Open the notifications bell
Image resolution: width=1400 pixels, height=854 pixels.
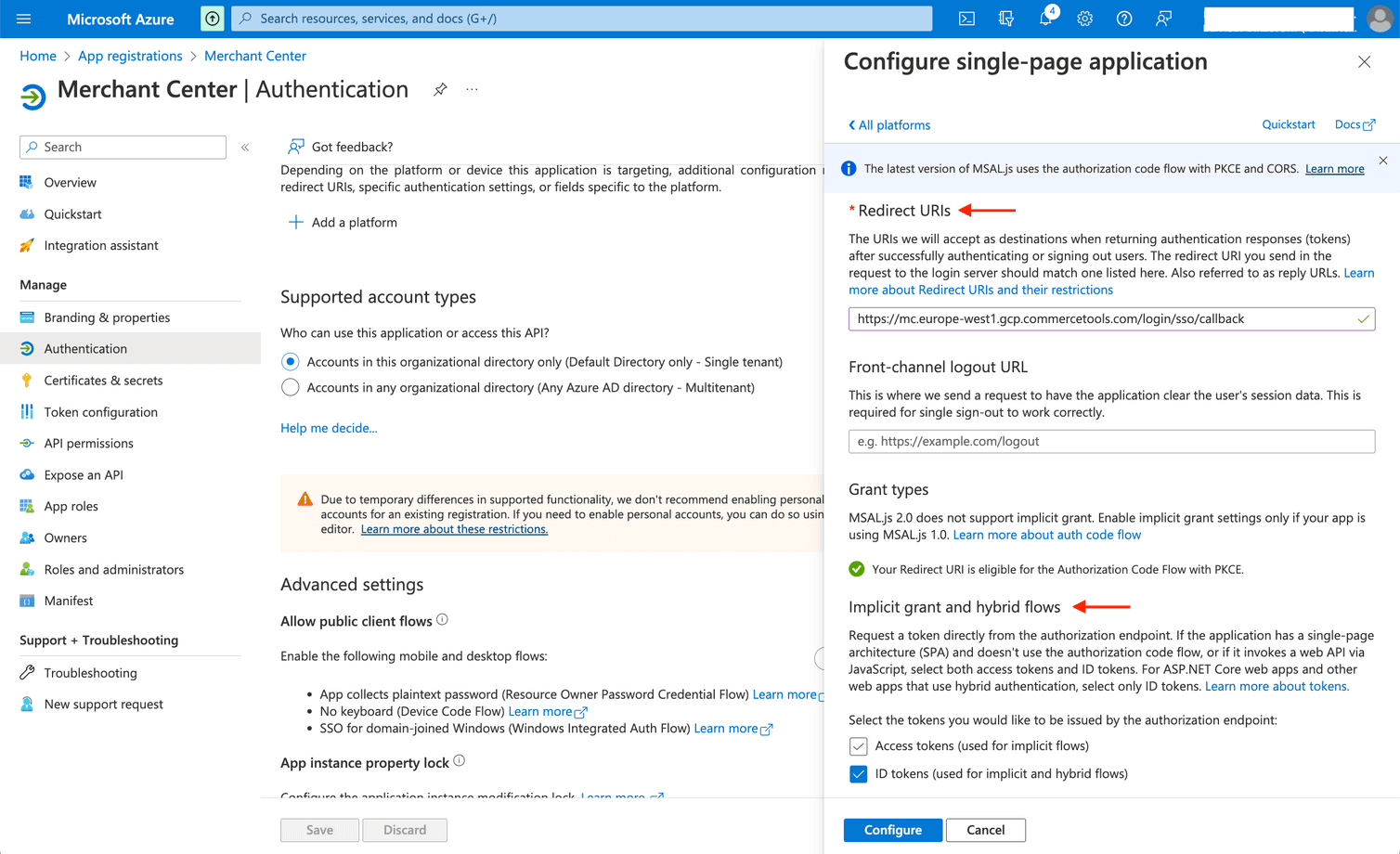(1045, 19)
